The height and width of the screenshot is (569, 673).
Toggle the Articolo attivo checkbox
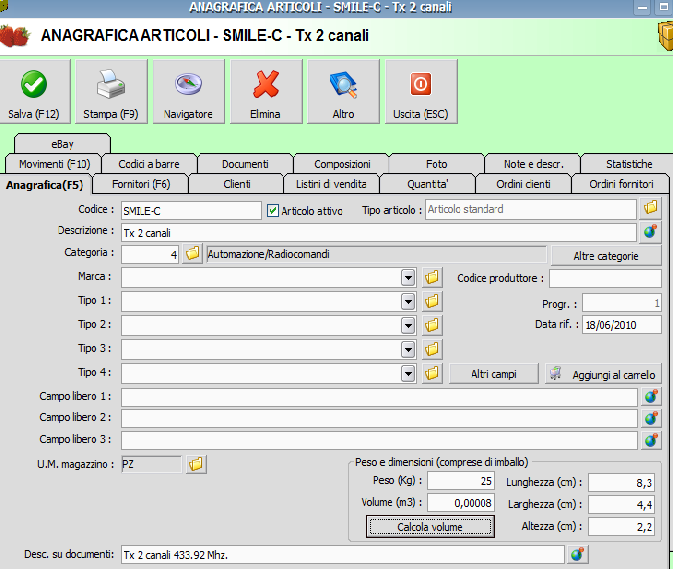(273, 211)
